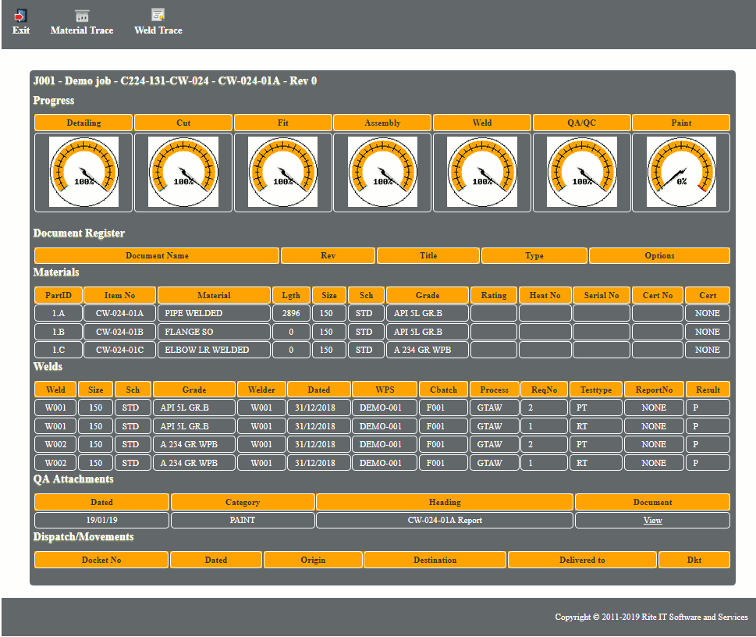
Task: Open the View link for CW-024-01A Report
Action: pos(652,520)
